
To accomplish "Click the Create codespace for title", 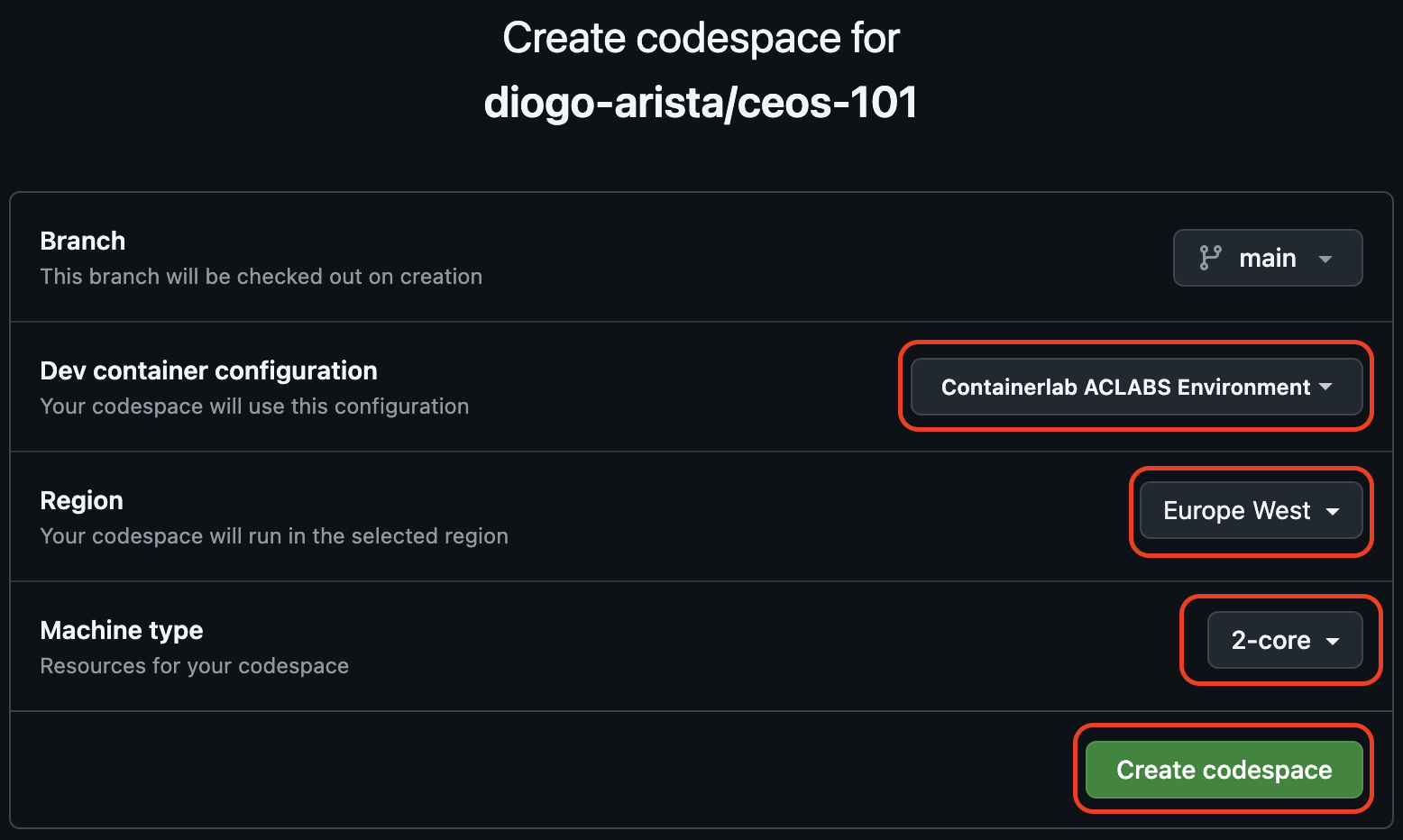I will coord(701,37).
